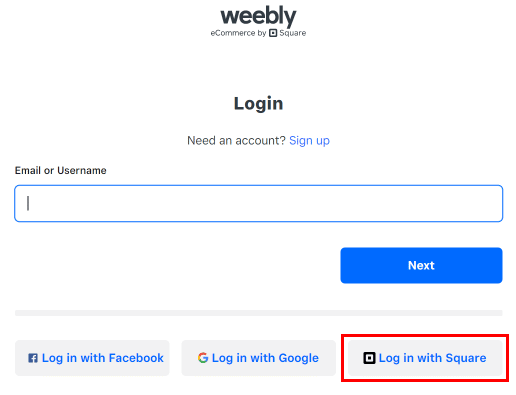Click the "Square" word in the tagline
The image size is (516, 395).
[x=293, y=33]
